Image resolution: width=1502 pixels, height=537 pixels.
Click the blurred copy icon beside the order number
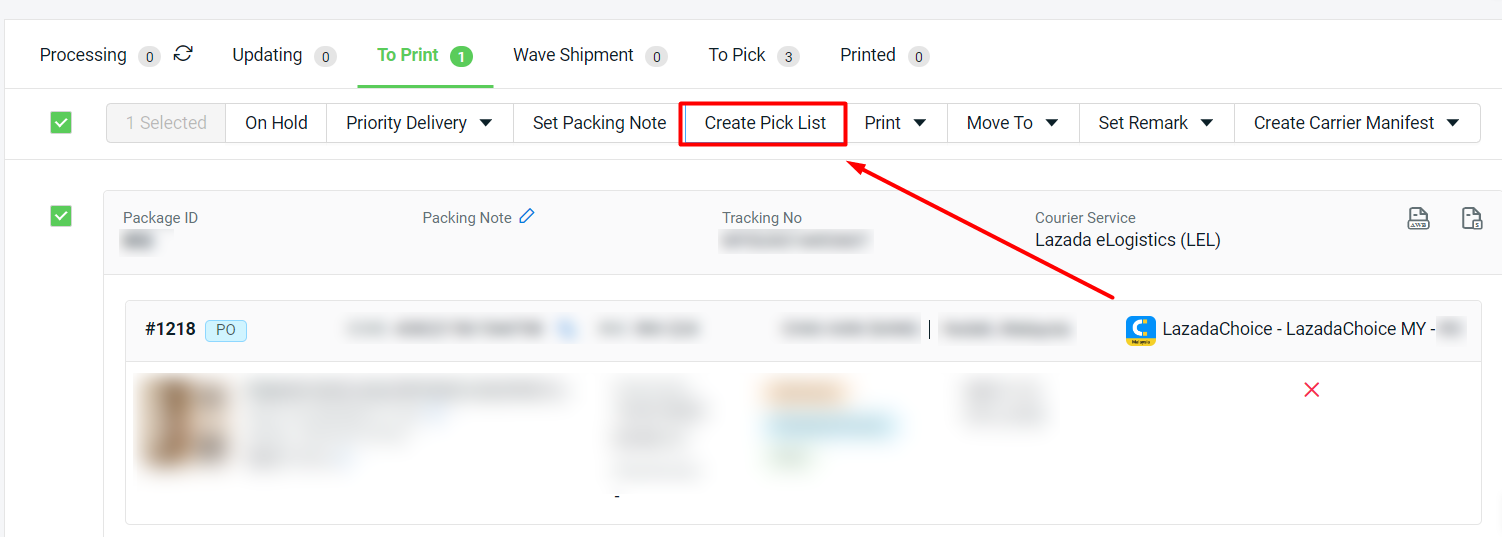pyautogui.click(x=568, y=329)
